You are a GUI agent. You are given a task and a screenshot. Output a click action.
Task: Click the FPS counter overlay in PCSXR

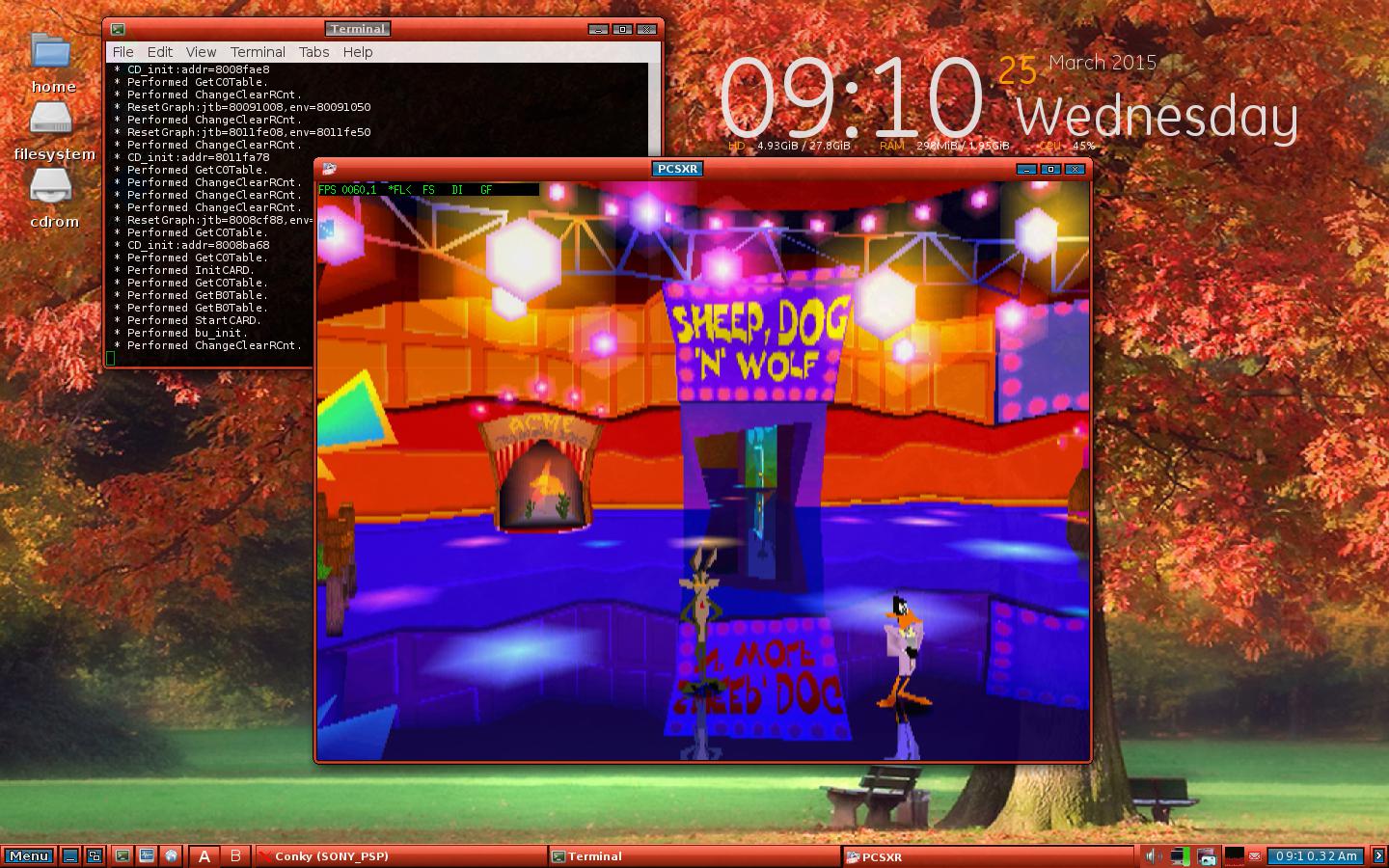pyautogui.click(x=428, y=190)
